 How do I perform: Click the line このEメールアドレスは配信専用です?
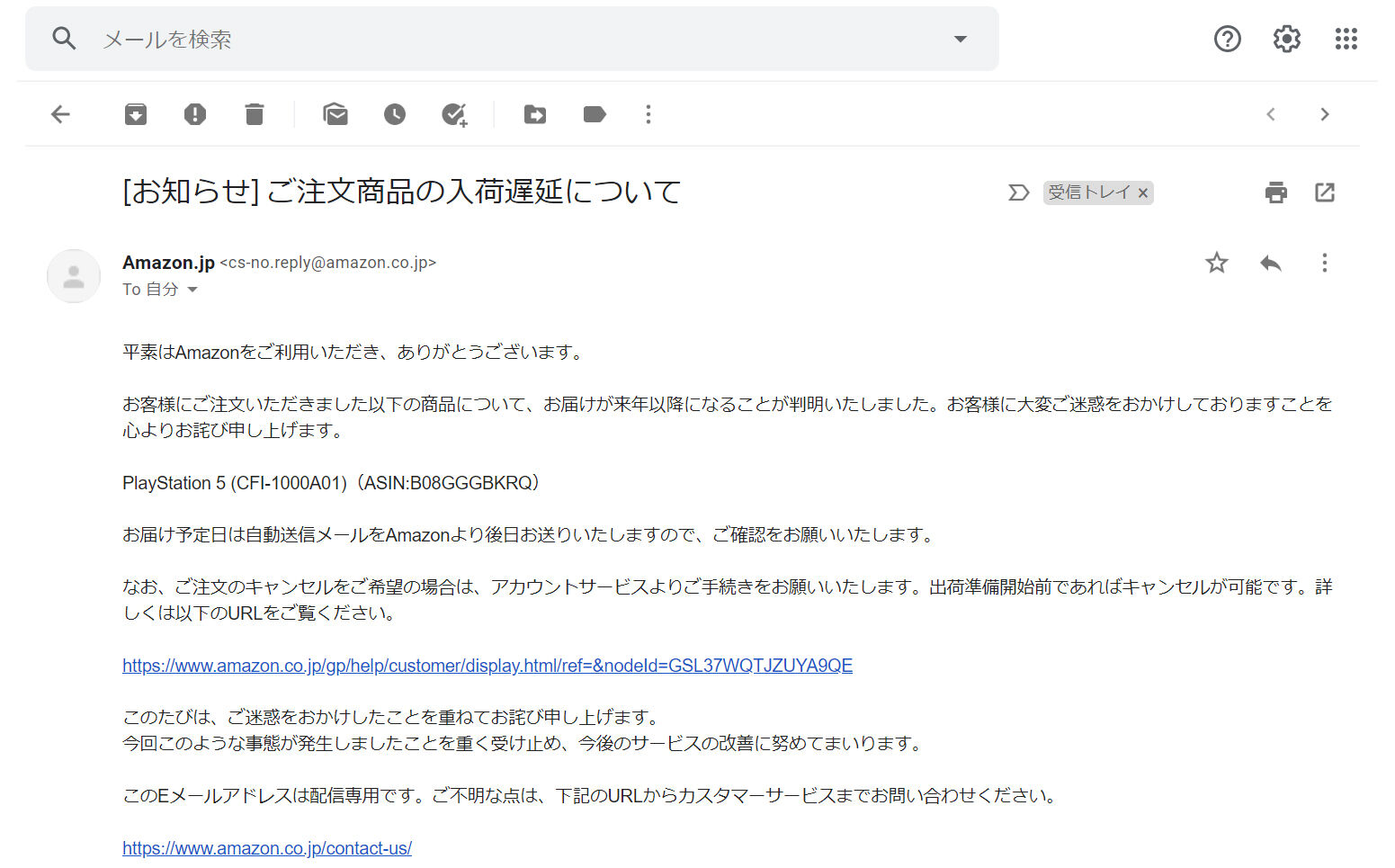pyautogui.click(x=591, y=796)
